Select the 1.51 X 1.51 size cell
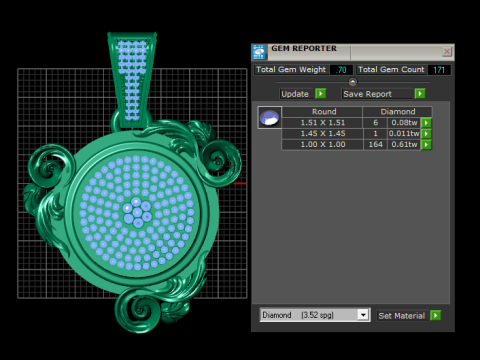Screen dimensions: 480x360 tap(323, 123)
